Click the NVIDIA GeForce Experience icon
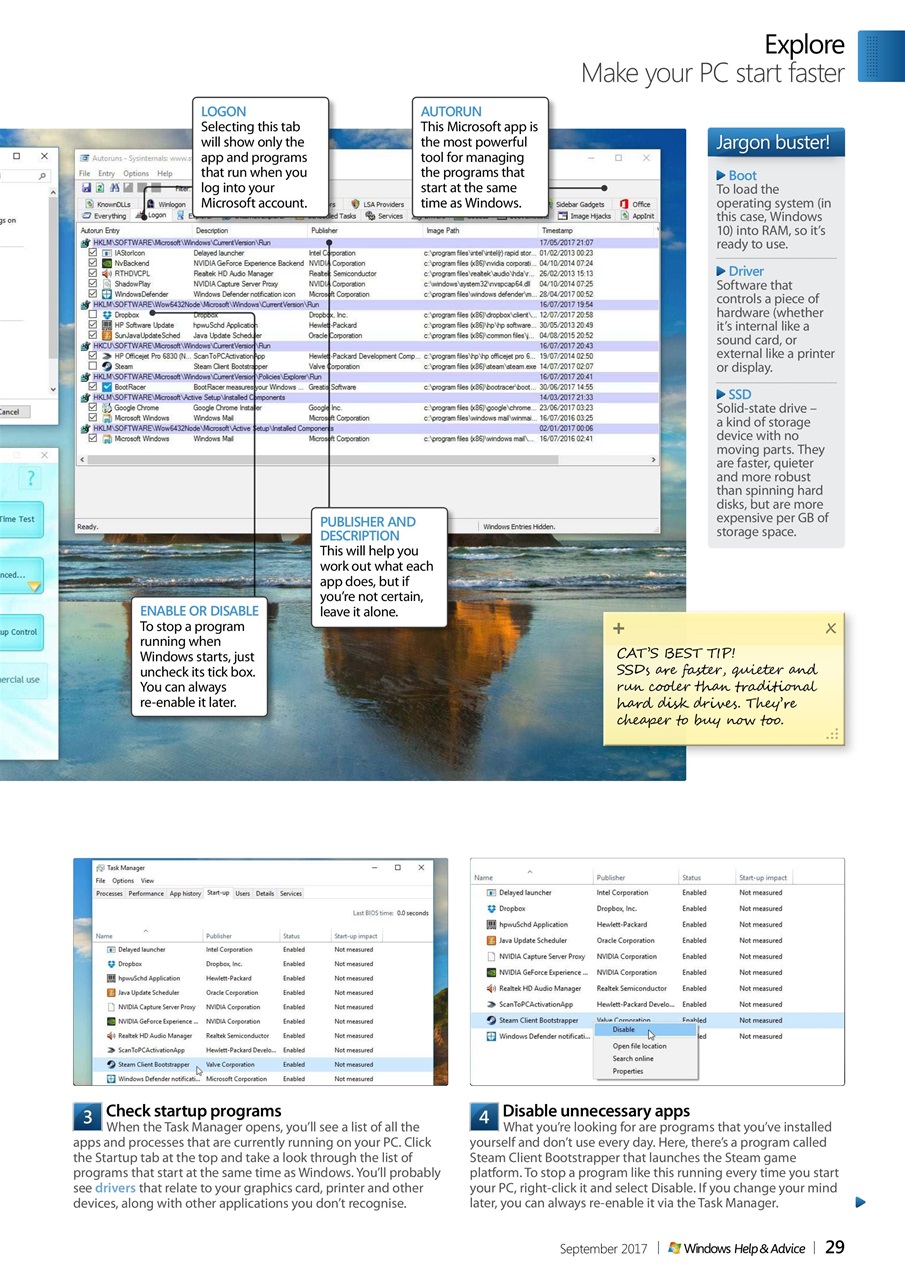Viewport: 905px width, 1280px height. [x=109, y=1021]
